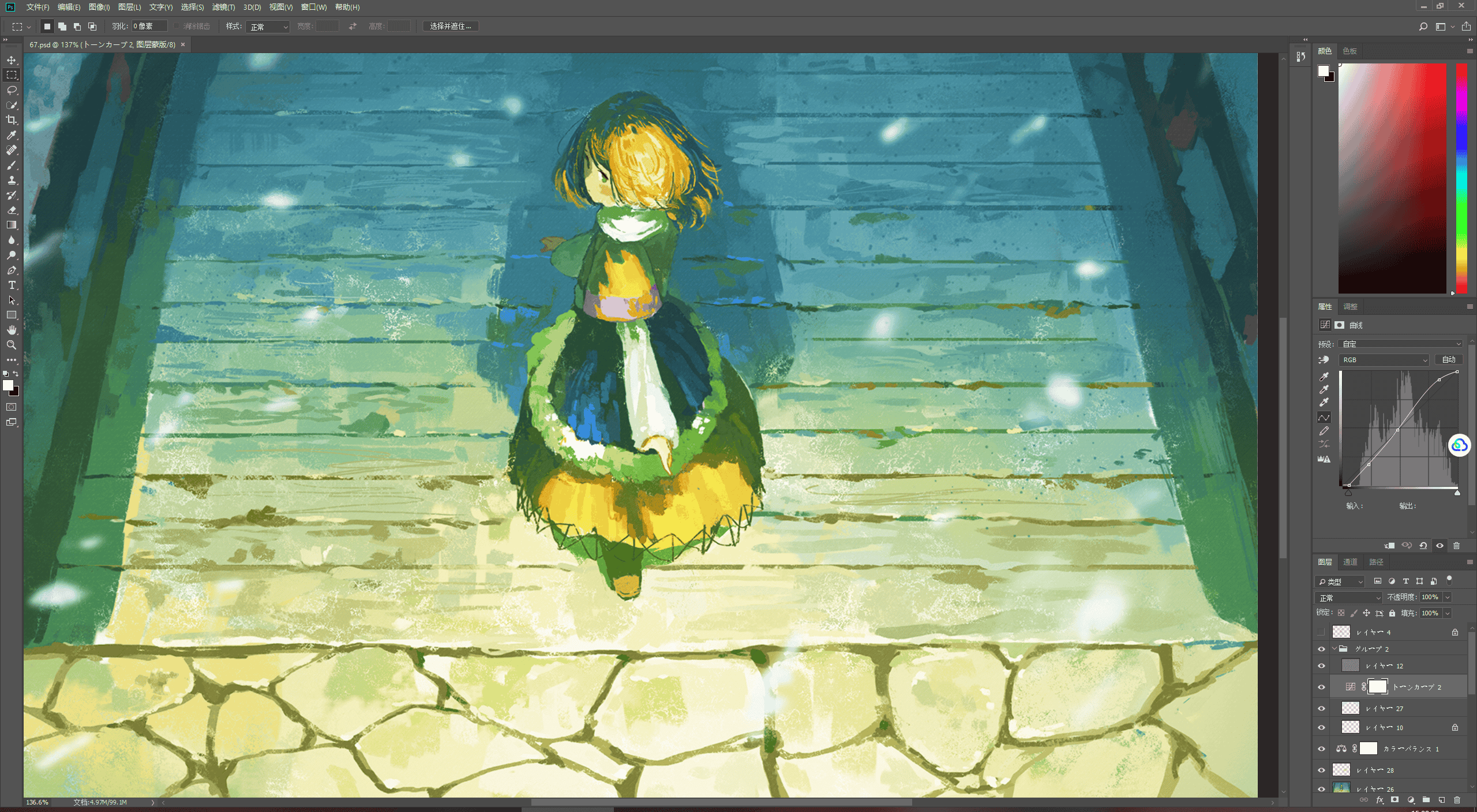
Task: Click the 自动 button in curves
Action: (1449, 359)
